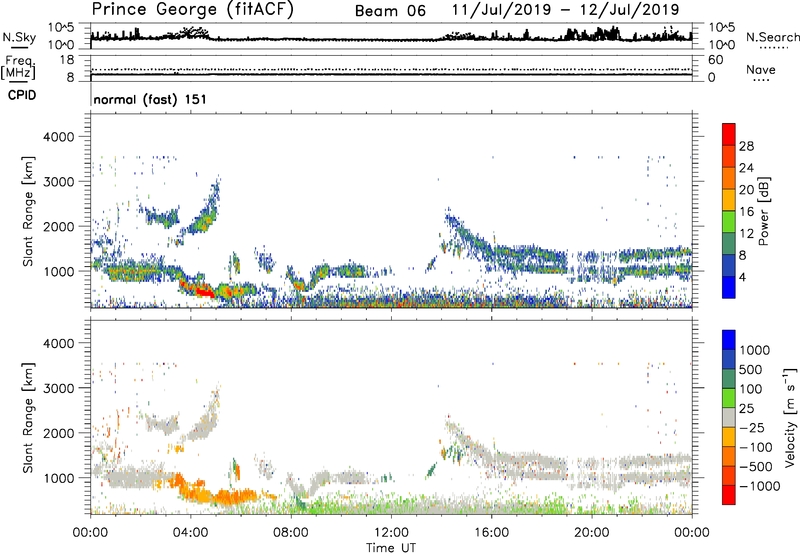Click the bright blue bottom segment of the Power colour bar
The width and height of the screenshot is (800, 554).
pyautogui.click(x=729, y=287)
